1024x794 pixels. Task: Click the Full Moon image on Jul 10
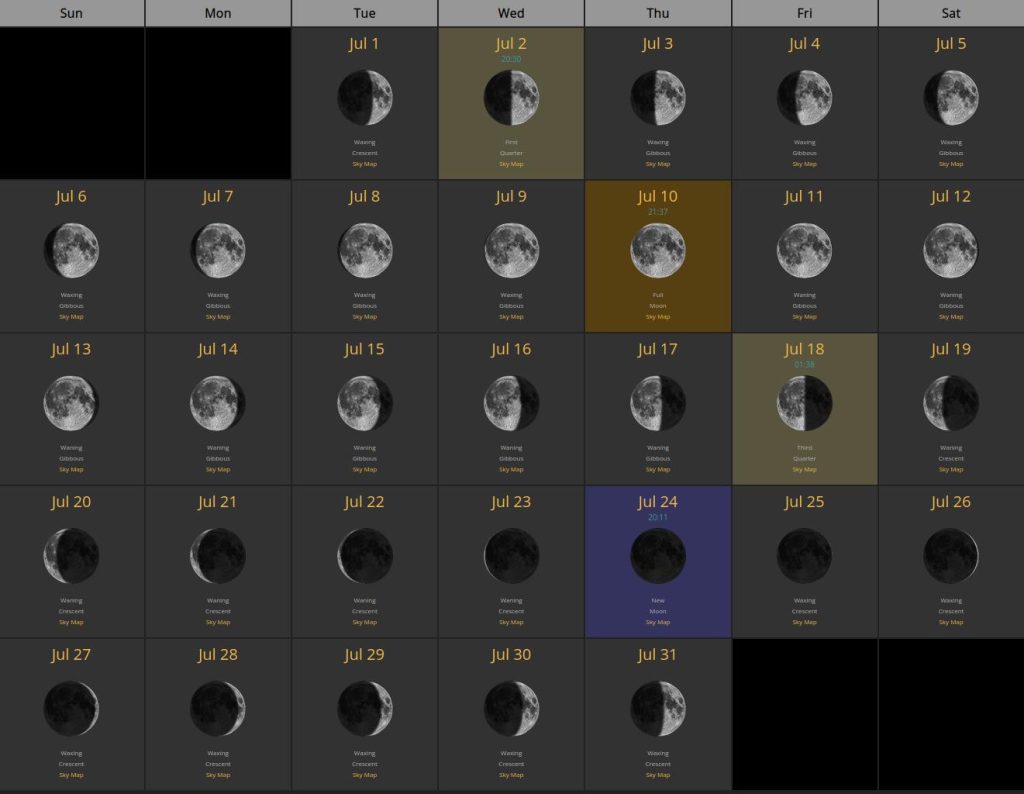click(x=658, y=250)
